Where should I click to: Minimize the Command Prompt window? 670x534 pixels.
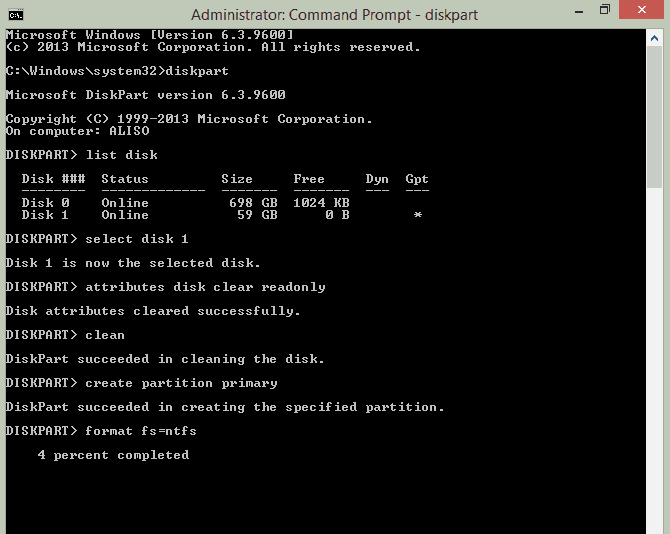coord(579,12)
